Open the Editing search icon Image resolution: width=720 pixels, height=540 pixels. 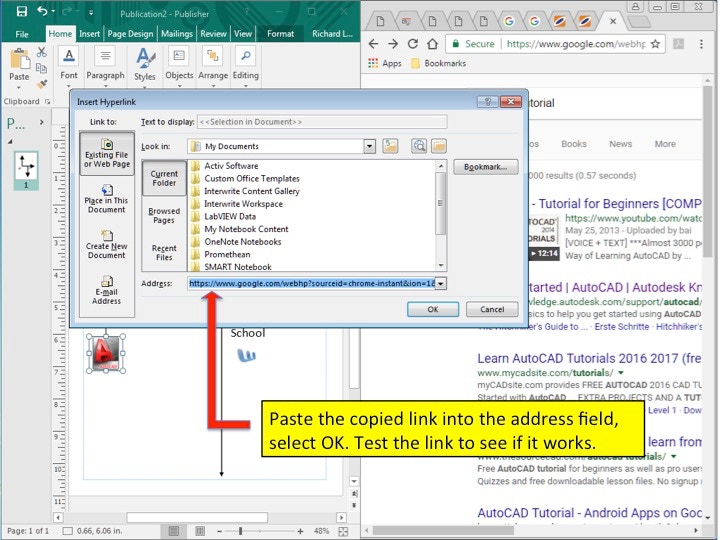pyautogui.click(x=246, y=56)
